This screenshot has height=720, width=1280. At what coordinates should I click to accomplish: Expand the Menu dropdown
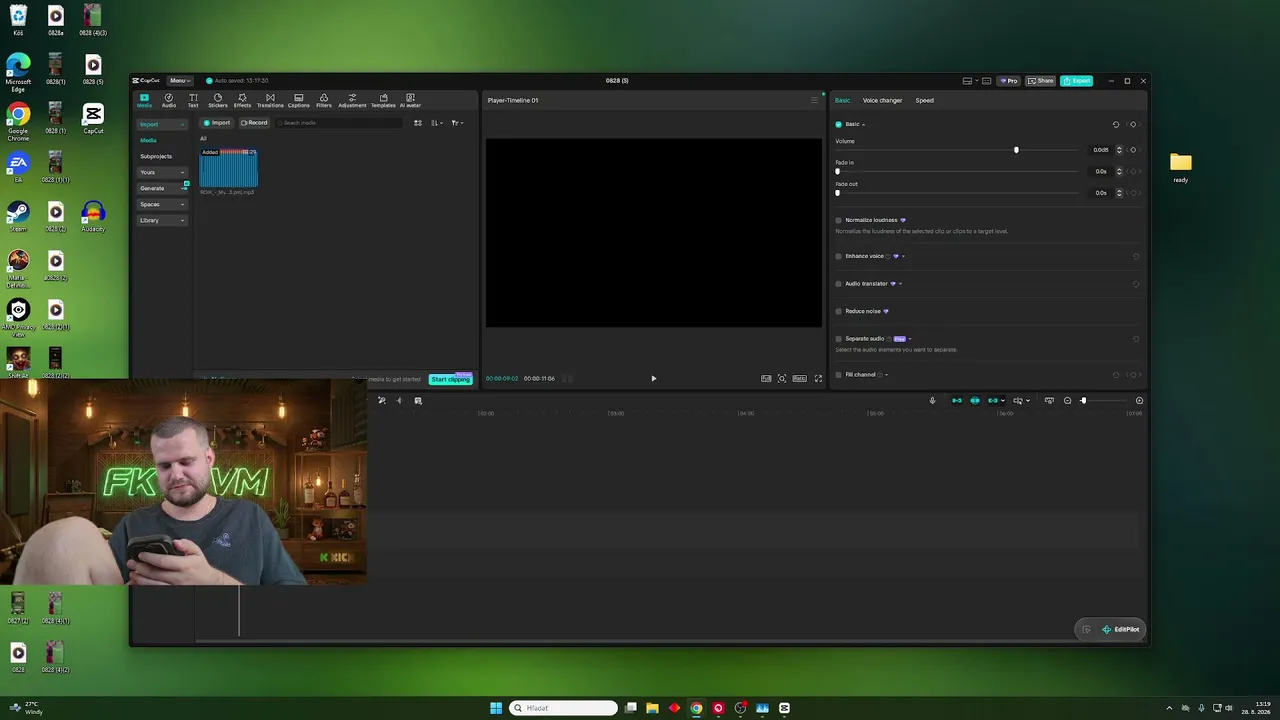[x=180, y=81]
